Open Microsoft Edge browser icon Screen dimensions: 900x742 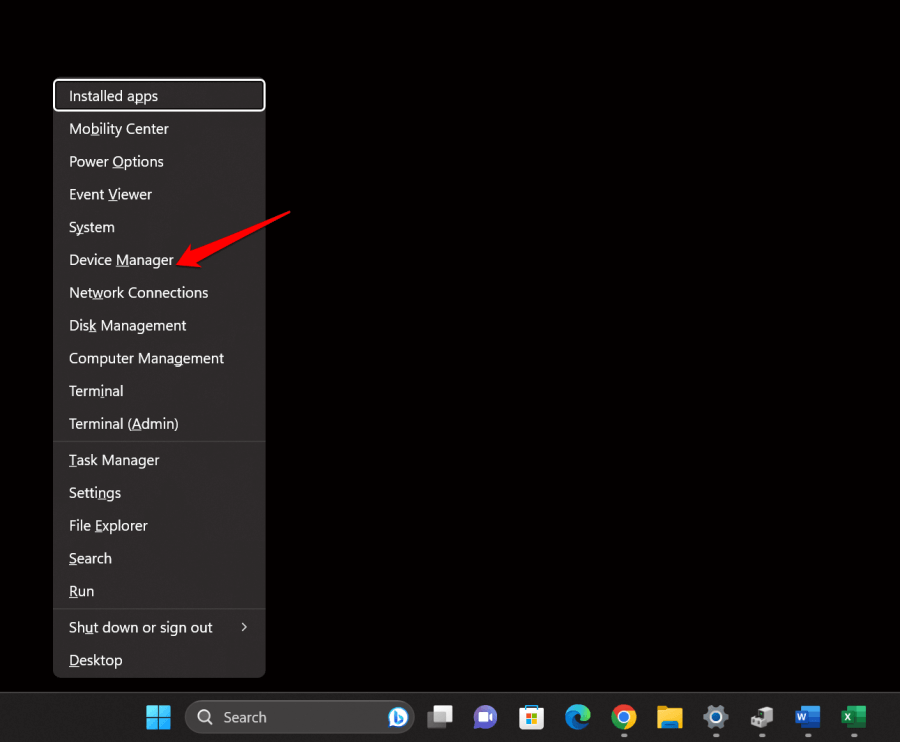click(x=577, y=717)
